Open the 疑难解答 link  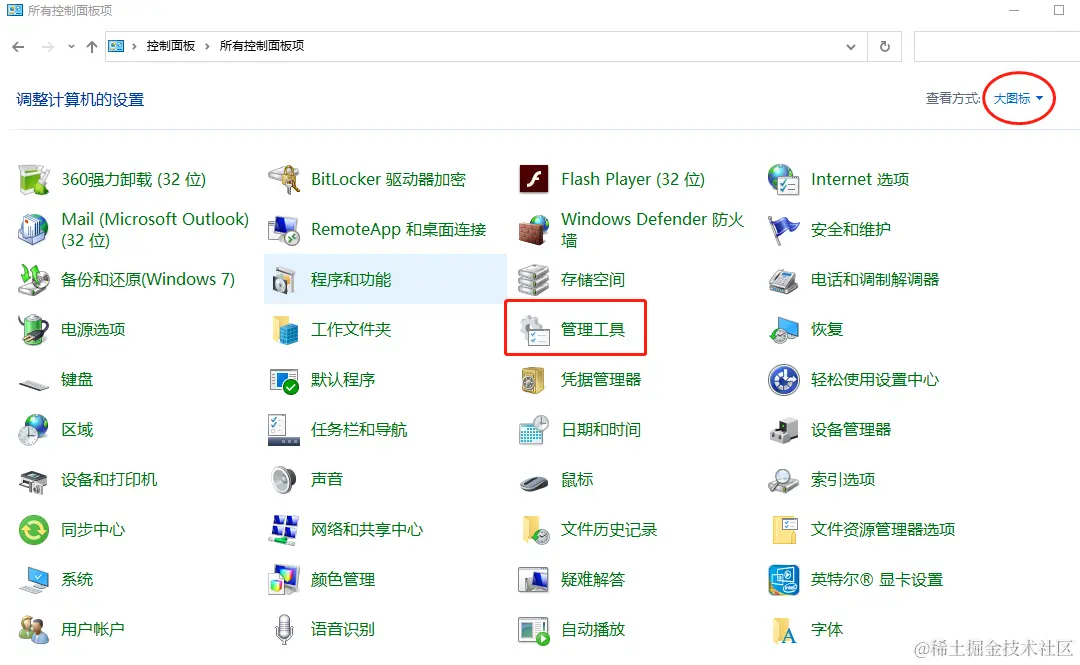click(x=592, y=580)
